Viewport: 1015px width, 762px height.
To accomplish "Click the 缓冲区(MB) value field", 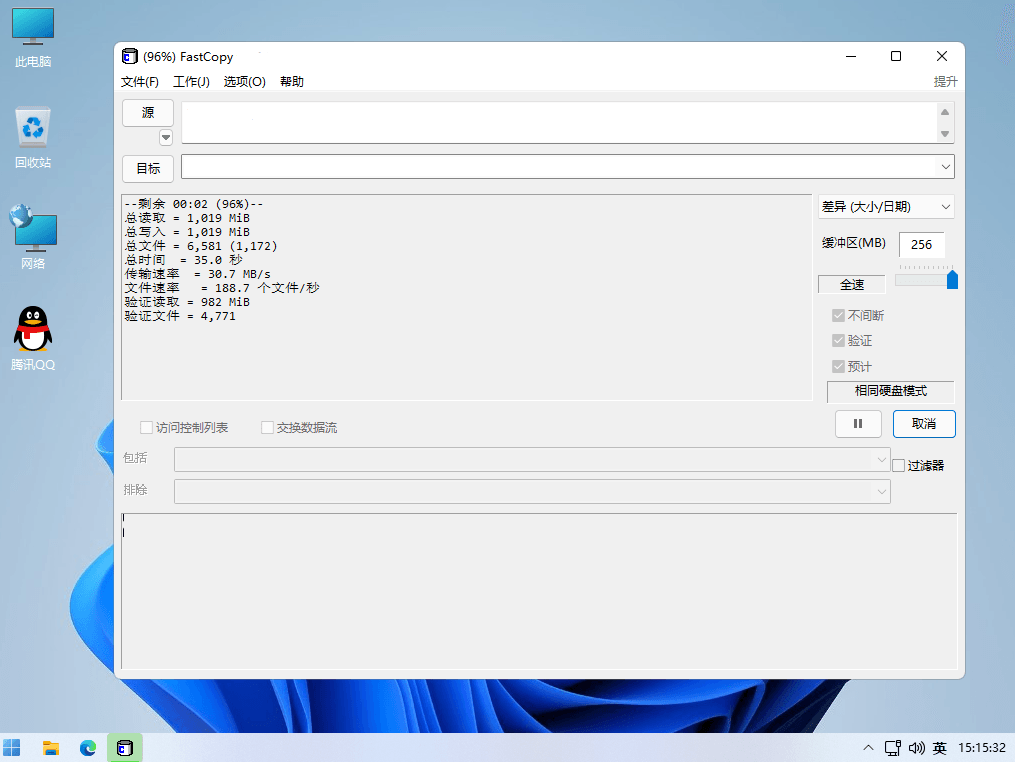I will (x=921, y=245).
